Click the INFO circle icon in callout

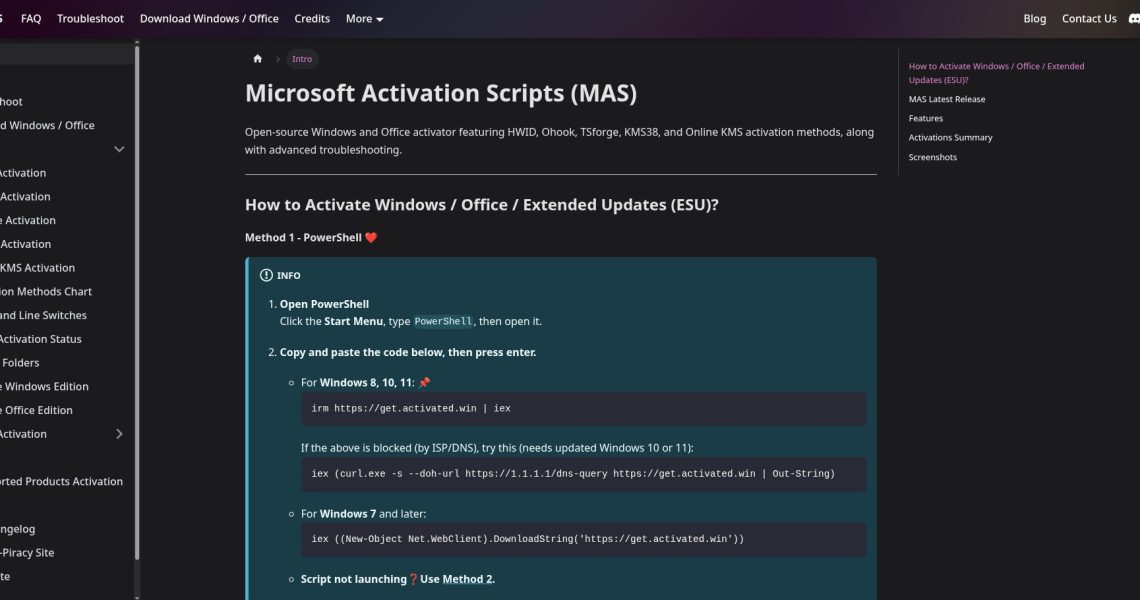(266, 275)
